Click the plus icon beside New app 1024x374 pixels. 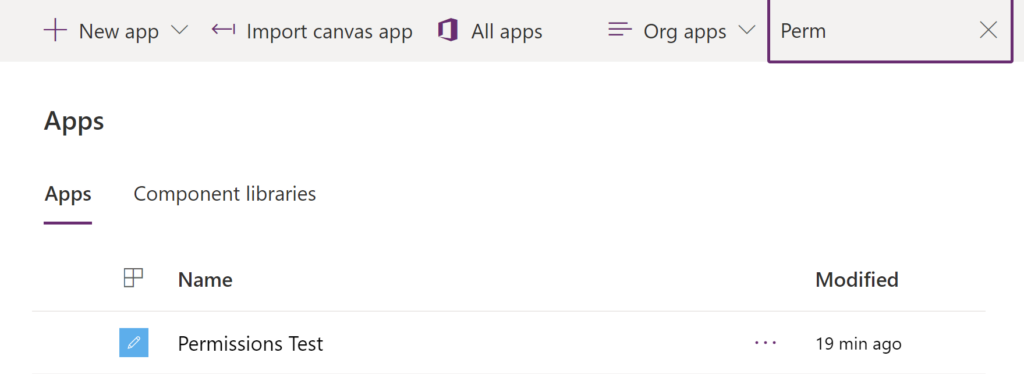click(x=56, y=31)
